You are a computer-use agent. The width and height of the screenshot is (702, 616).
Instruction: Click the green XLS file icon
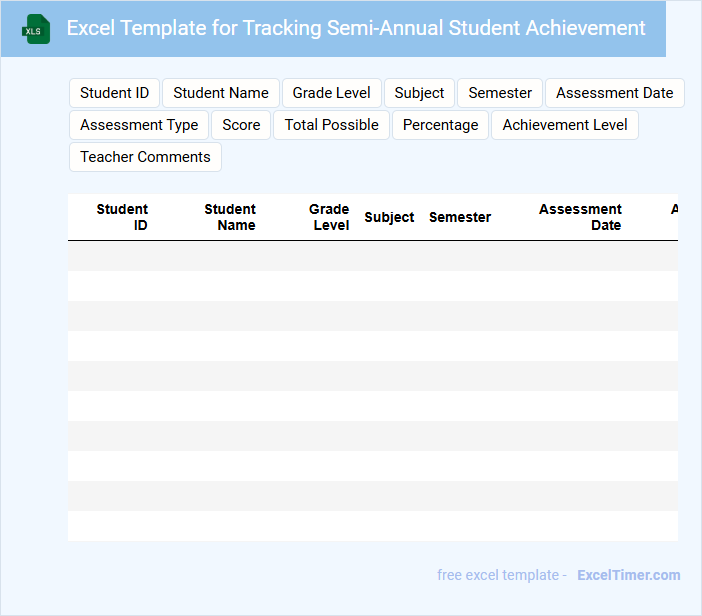coord(36,29)
